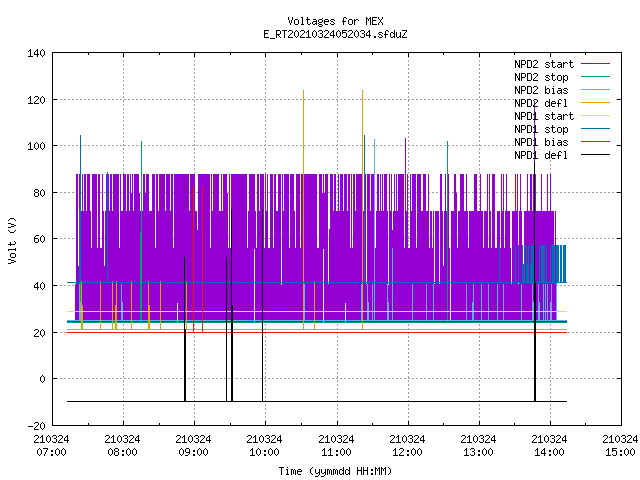Click the black NPD1 defl line swatch
Screen dimensions: 640x480
595,155
